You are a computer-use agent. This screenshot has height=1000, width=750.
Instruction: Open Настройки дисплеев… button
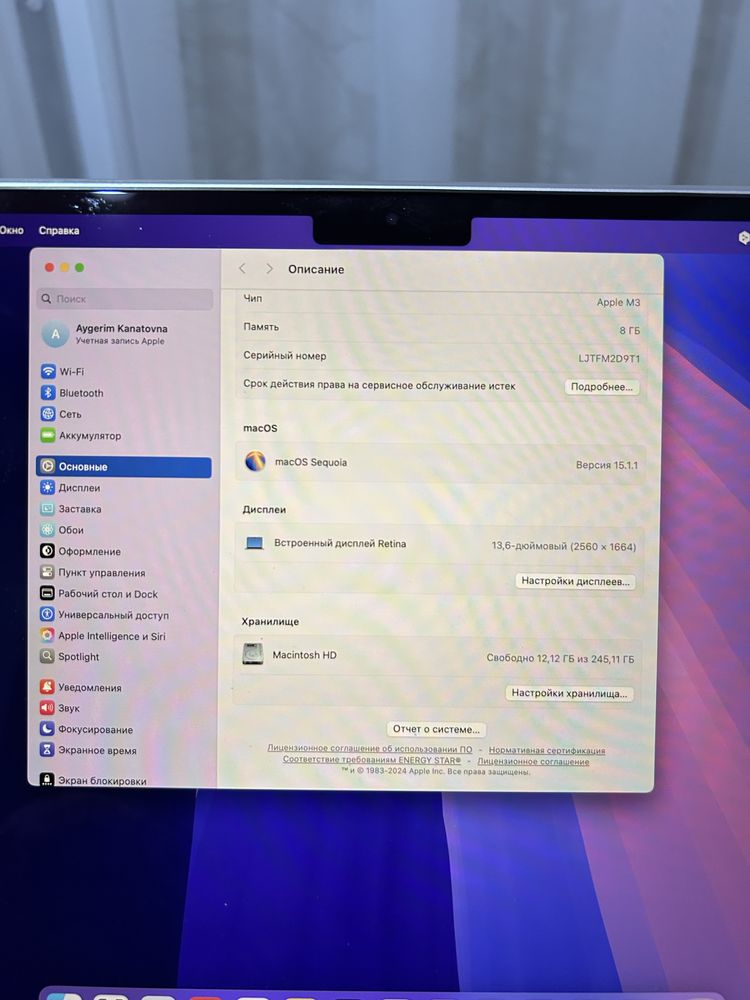pyautogui.click(x=575, y=581)
